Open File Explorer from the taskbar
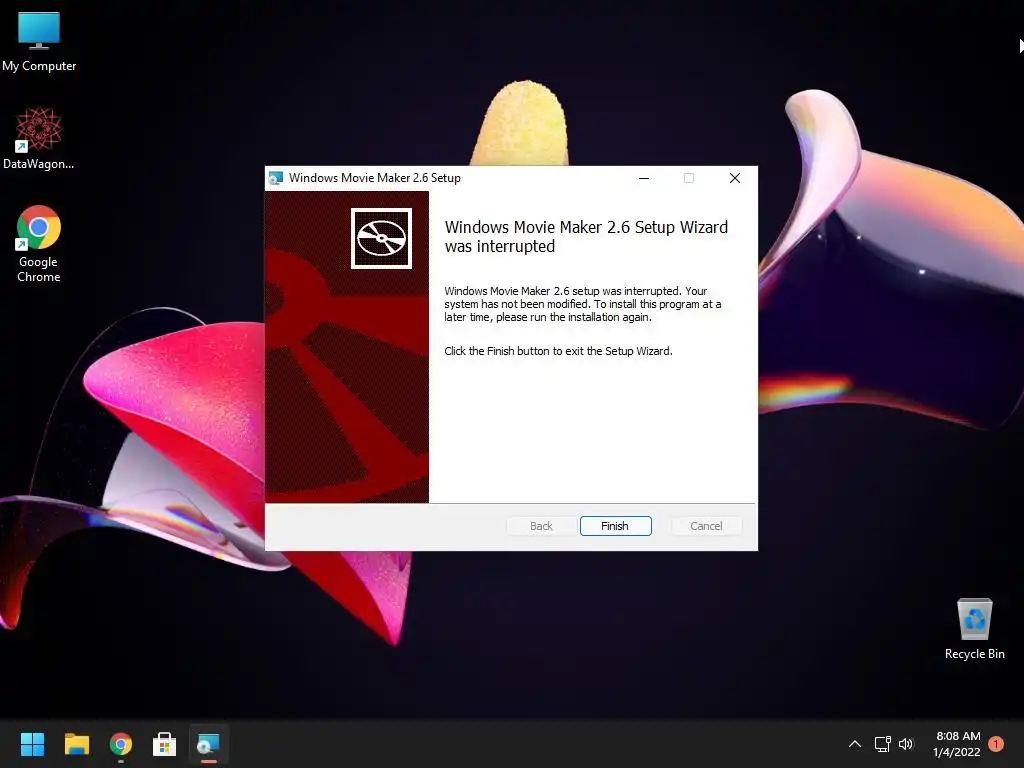 (76, 744)
